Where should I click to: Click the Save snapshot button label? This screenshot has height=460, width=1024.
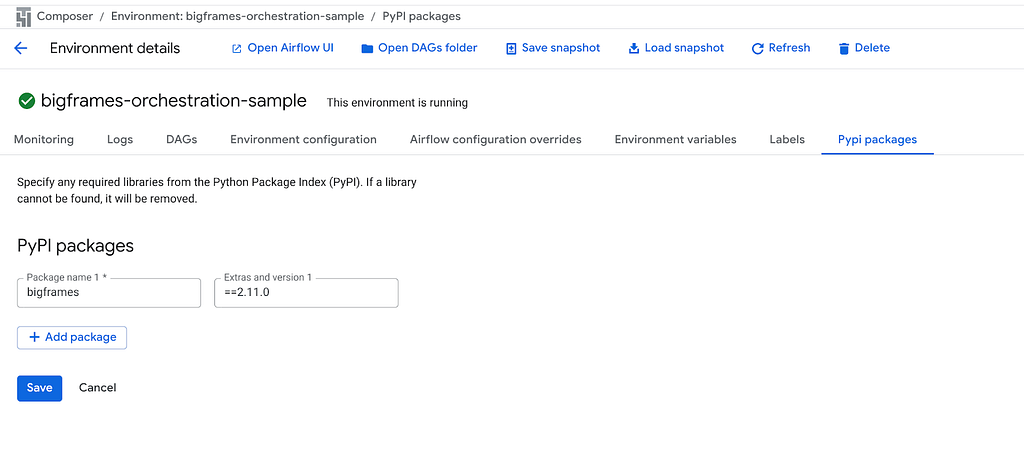pyautogui.click(x=561, y=48)
